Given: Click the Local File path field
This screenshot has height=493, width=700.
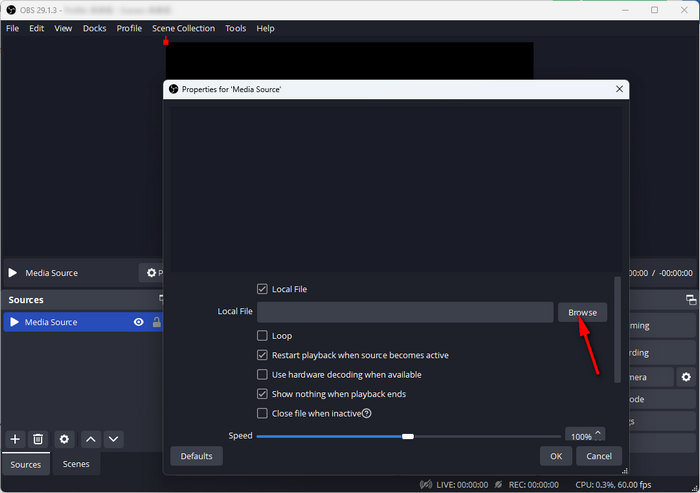Looking at the screenshot, I should pos(404,312).
